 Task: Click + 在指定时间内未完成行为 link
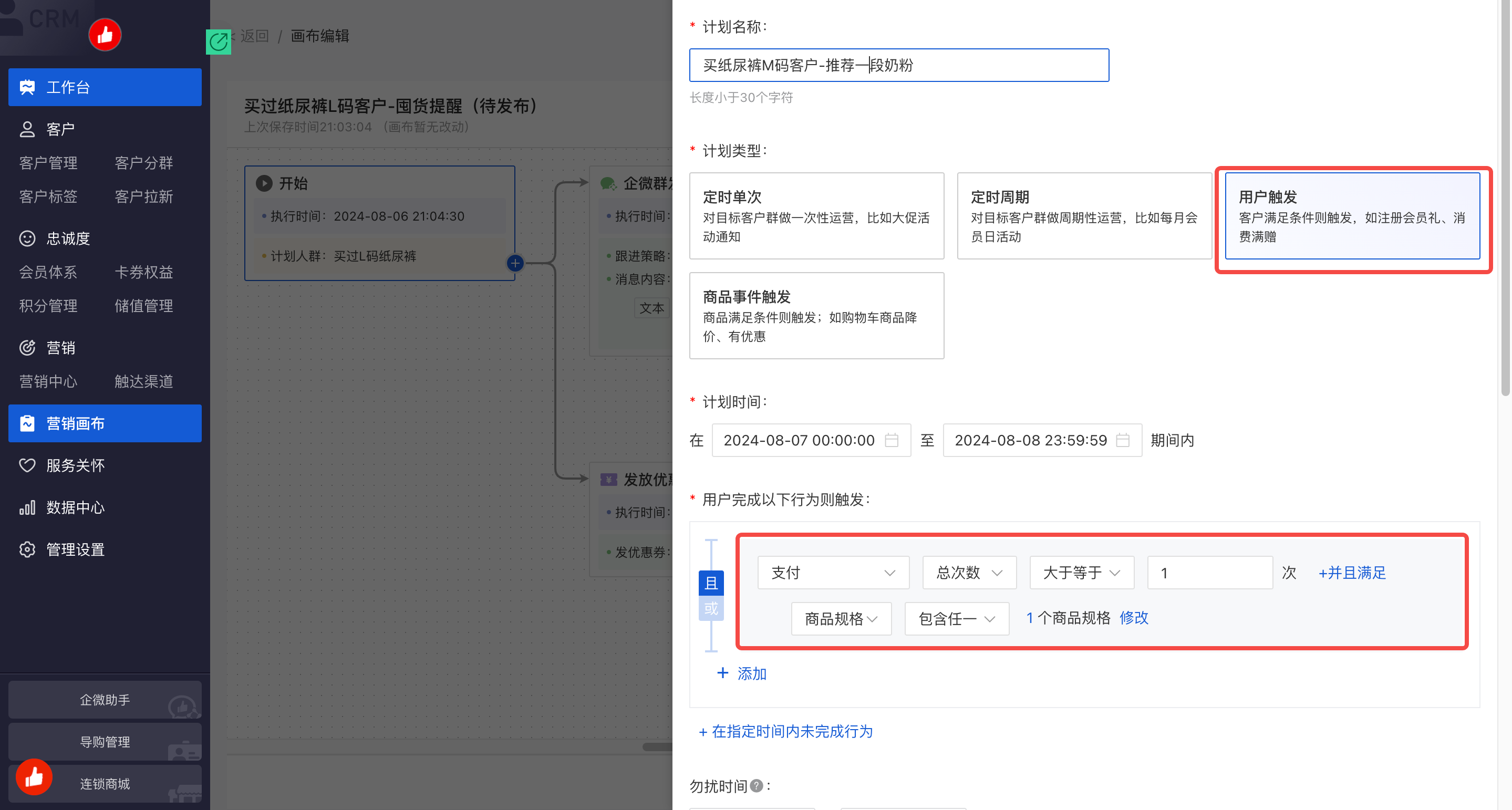(x=785, y=731)
